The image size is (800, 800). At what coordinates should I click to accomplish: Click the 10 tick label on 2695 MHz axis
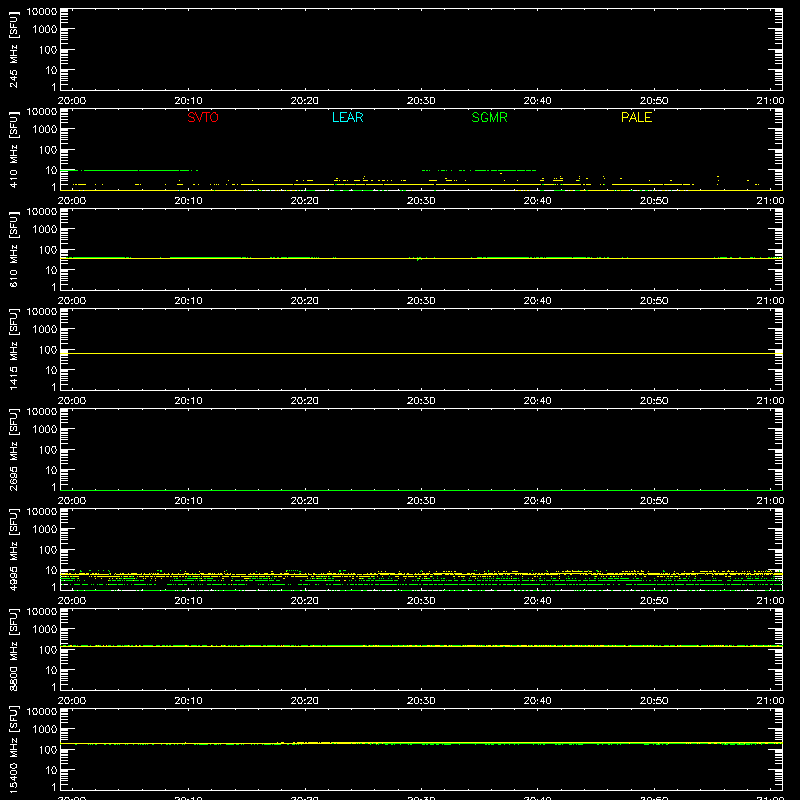point(51,470)
